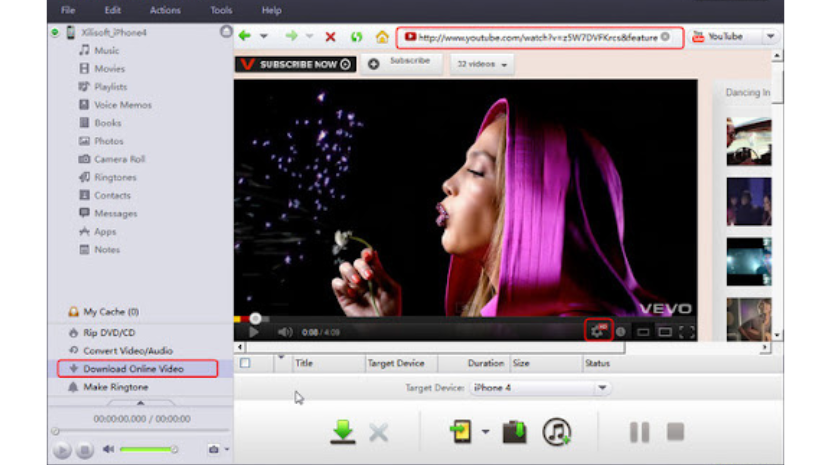Open the 32 videos dropdown
Screen dimensions: 827x465
(481, 64)
